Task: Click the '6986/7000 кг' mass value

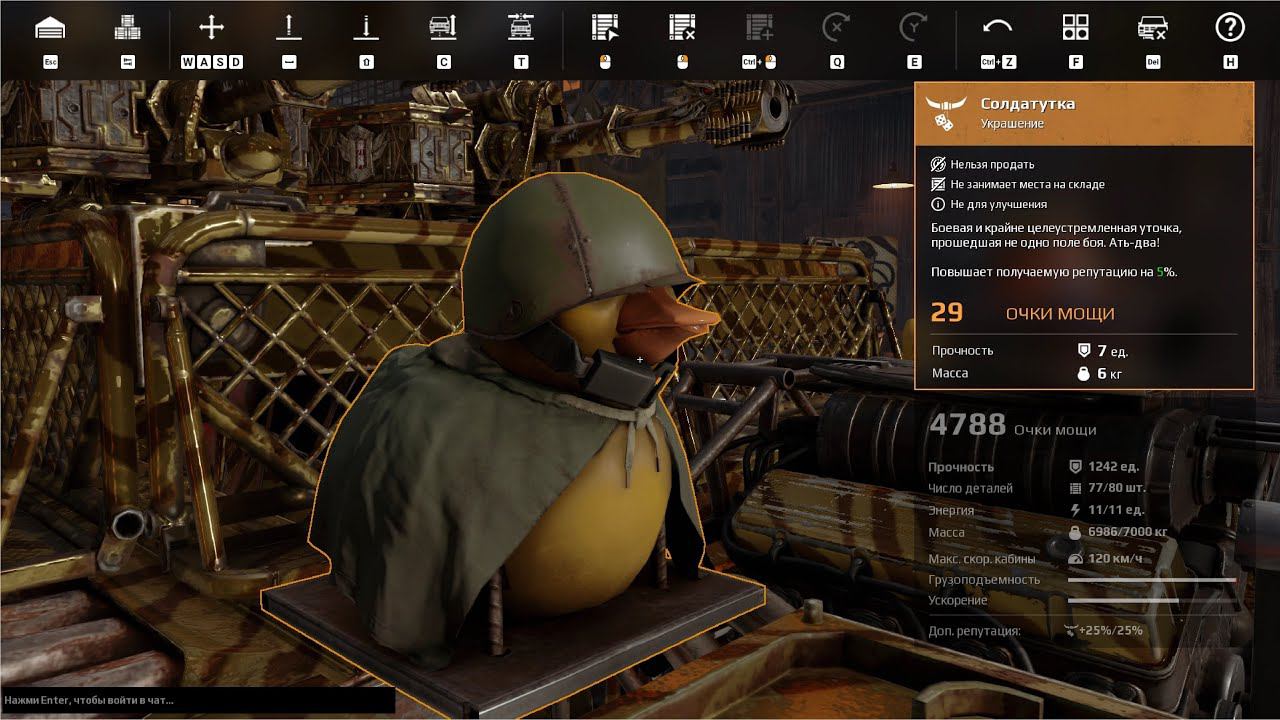Action: pyautogui.click(x=1128, y=533)
